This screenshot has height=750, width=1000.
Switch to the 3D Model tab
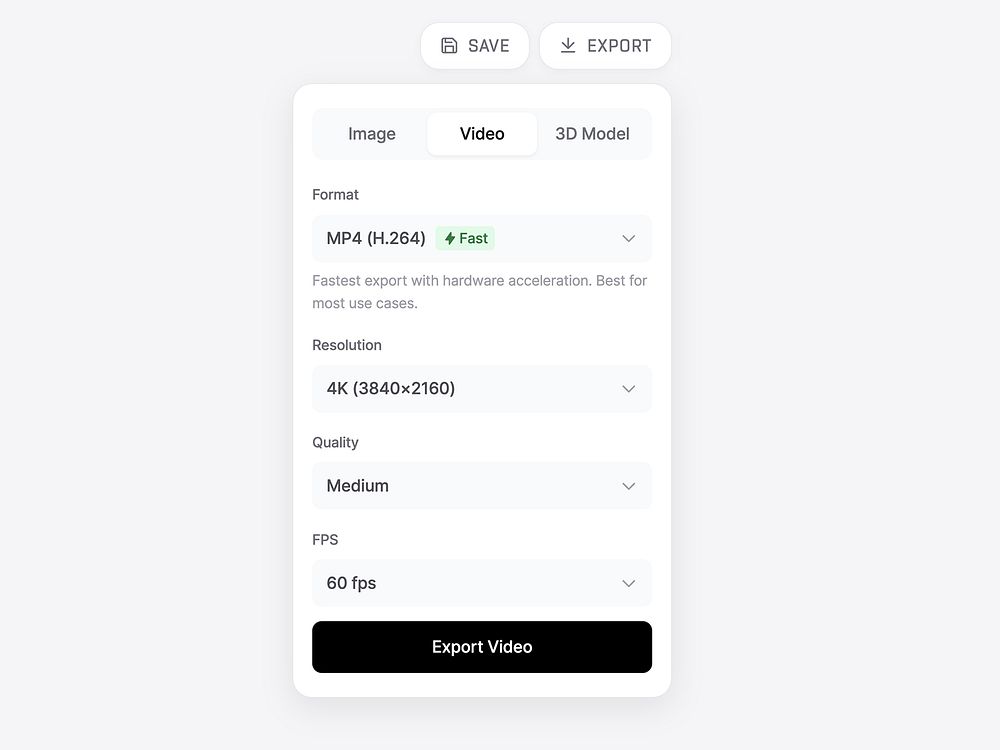coord(592,134)
